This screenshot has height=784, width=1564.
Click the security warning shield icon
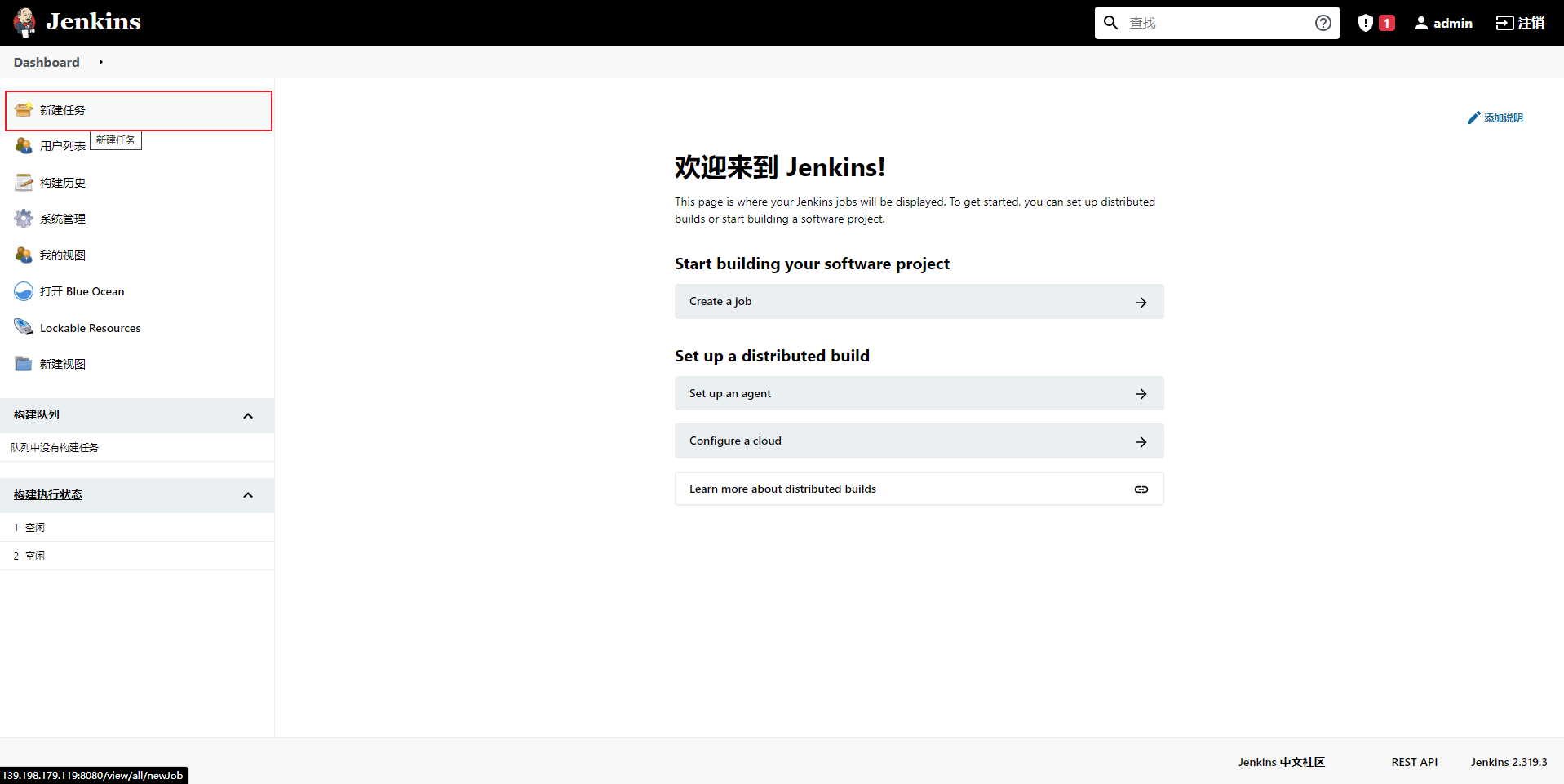pyautogui.click(x=1365, y=23)
